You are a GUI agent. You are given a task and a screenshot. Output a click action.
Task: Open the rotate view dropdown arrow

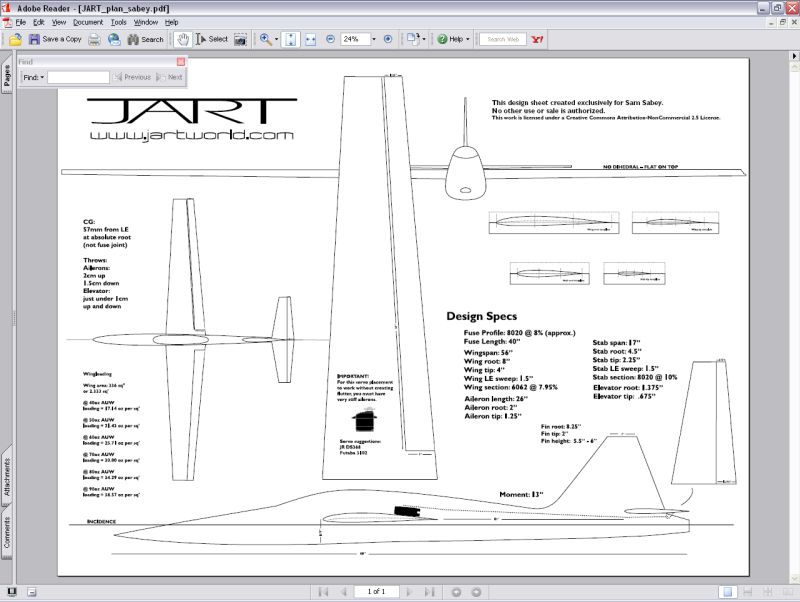tap(424, 39)
